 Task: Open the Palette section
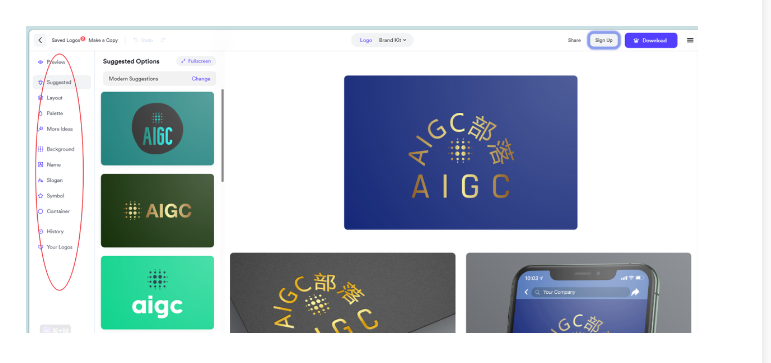pos(50,113)
